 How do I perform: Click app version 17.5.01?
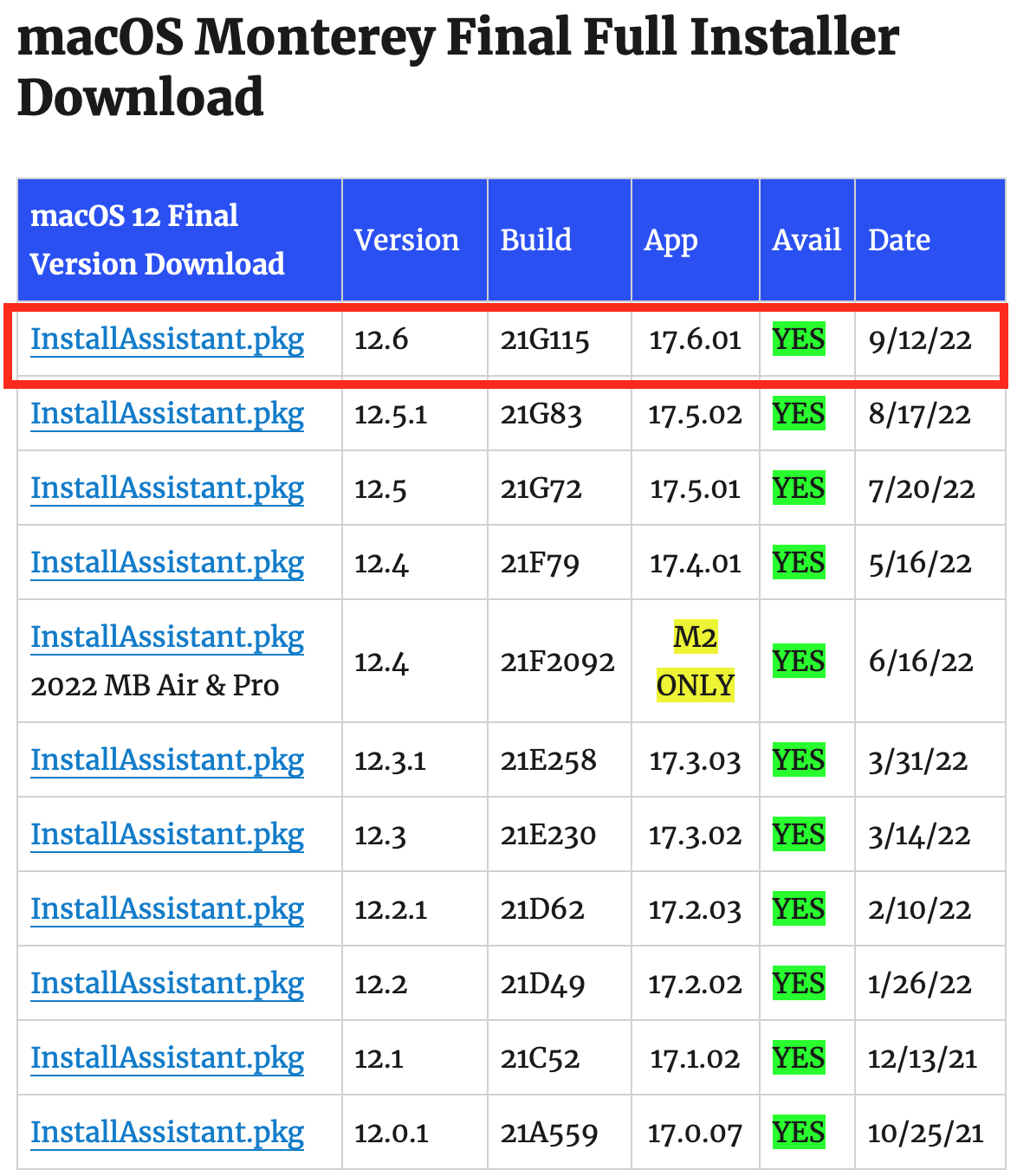(x=696, y=489)
